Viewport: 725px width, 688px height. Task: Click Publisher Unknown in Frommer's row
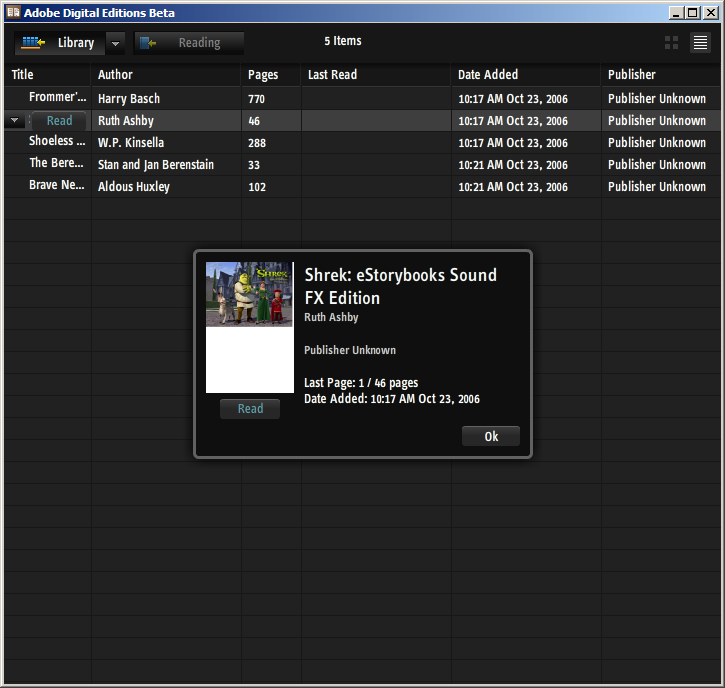point(657,98)
